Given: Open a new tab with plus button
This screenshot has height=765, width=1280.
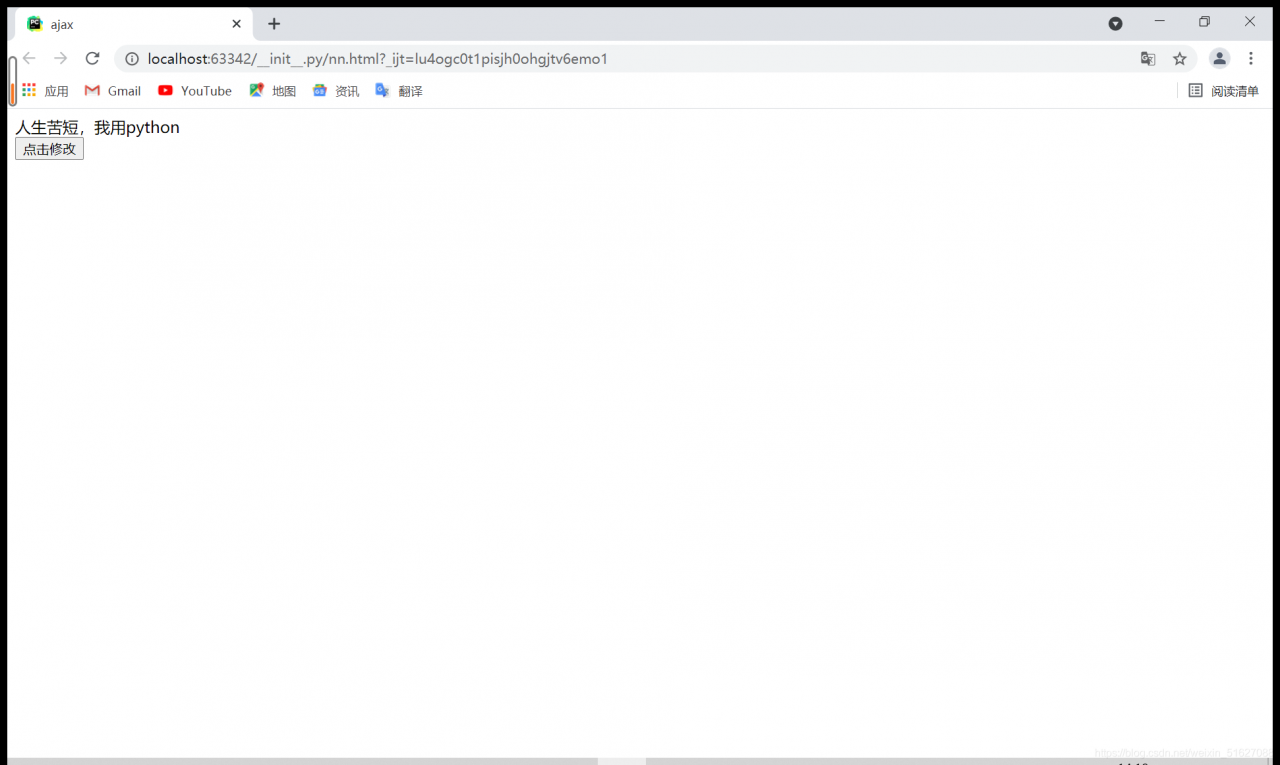Looking at the screenshot, I should [x=274, y=24].
